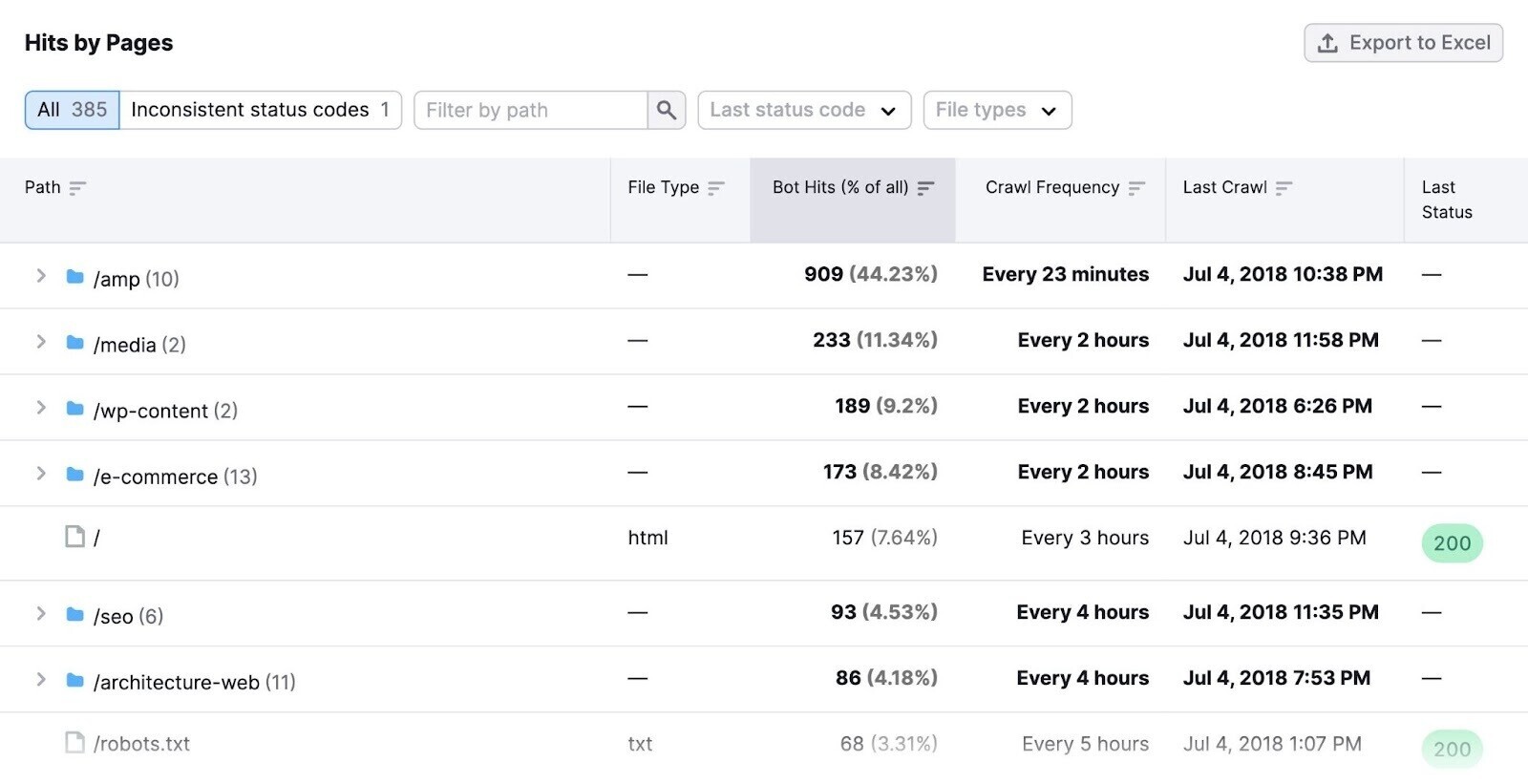Image resolution: width=1528 pixels, height=784 pixels.
Task: Sort by Last Crawl column icon
Action: (1284, 188)
